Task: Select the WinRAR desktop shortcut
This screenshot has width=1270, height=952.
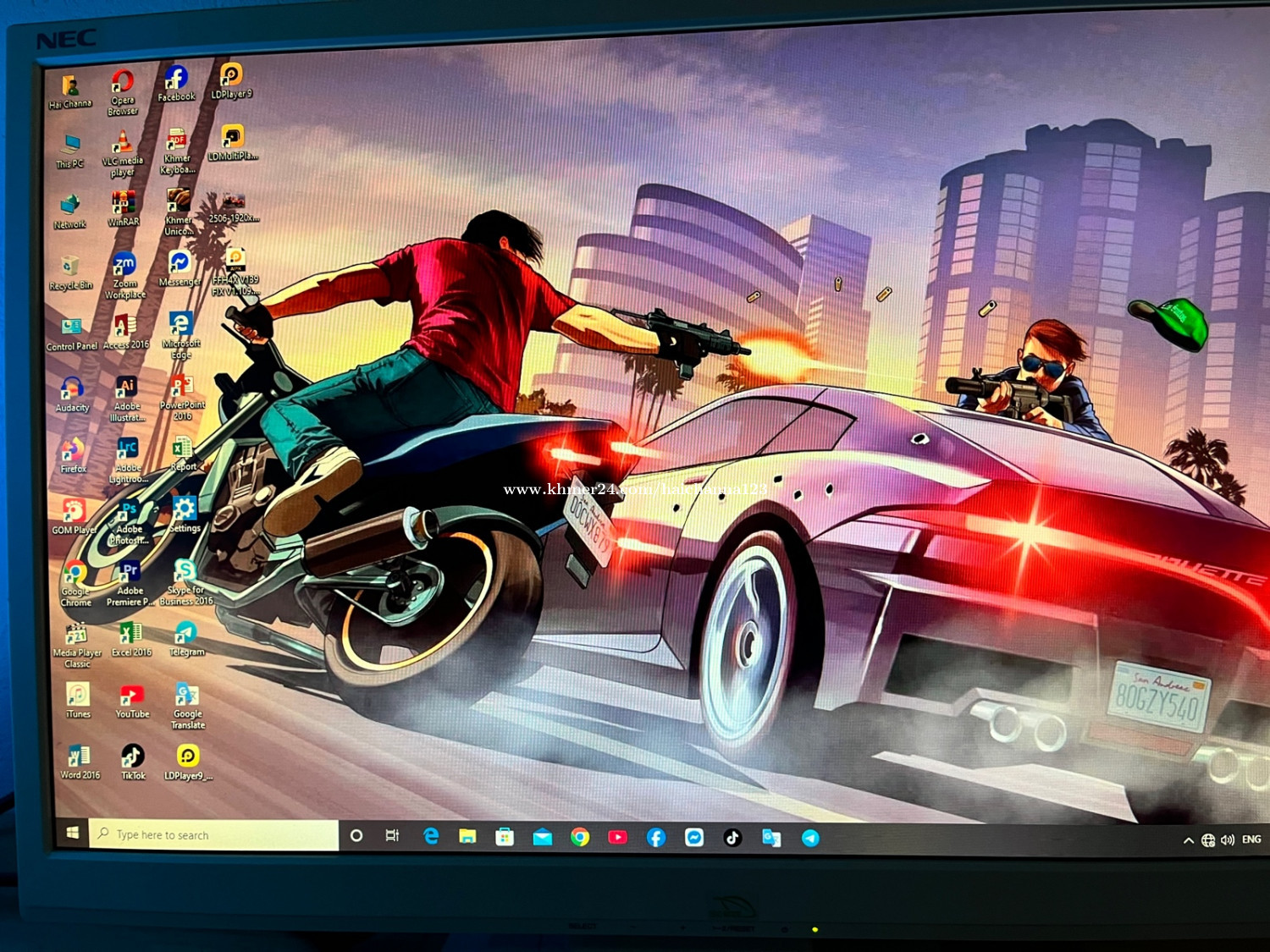Action: pos(124,209)
